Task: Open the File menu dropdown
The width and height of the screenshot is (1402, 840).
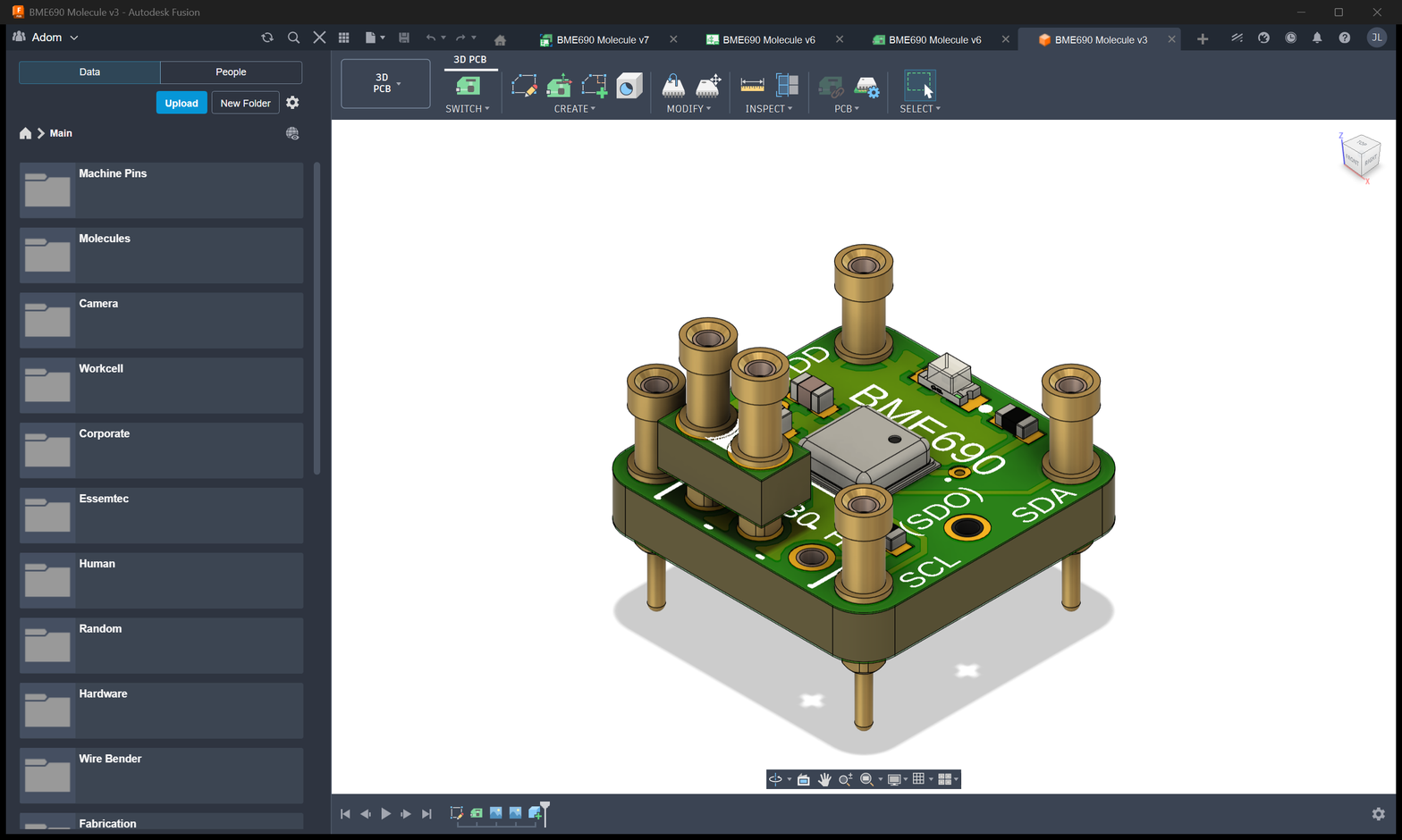Action: click(375, 38)
